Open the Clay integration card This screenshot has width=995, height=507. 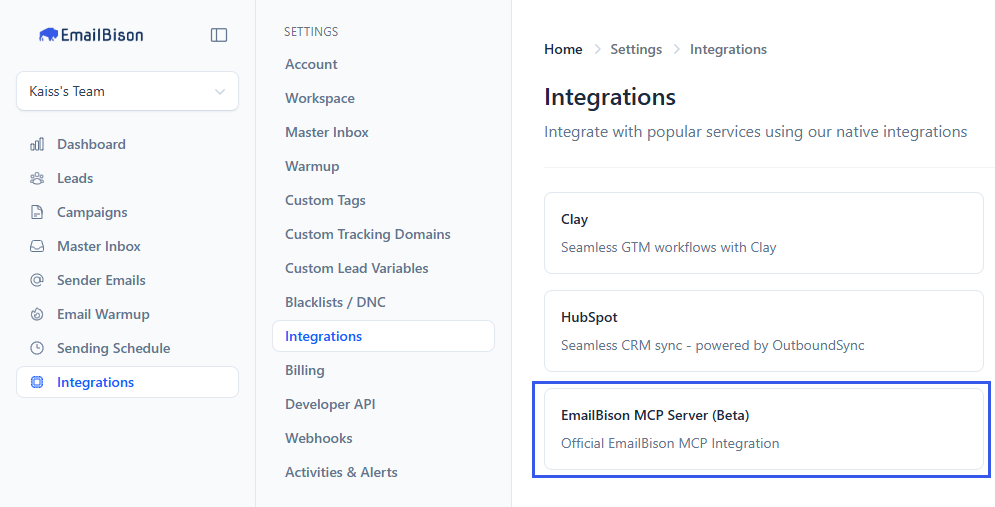(763, 233)
